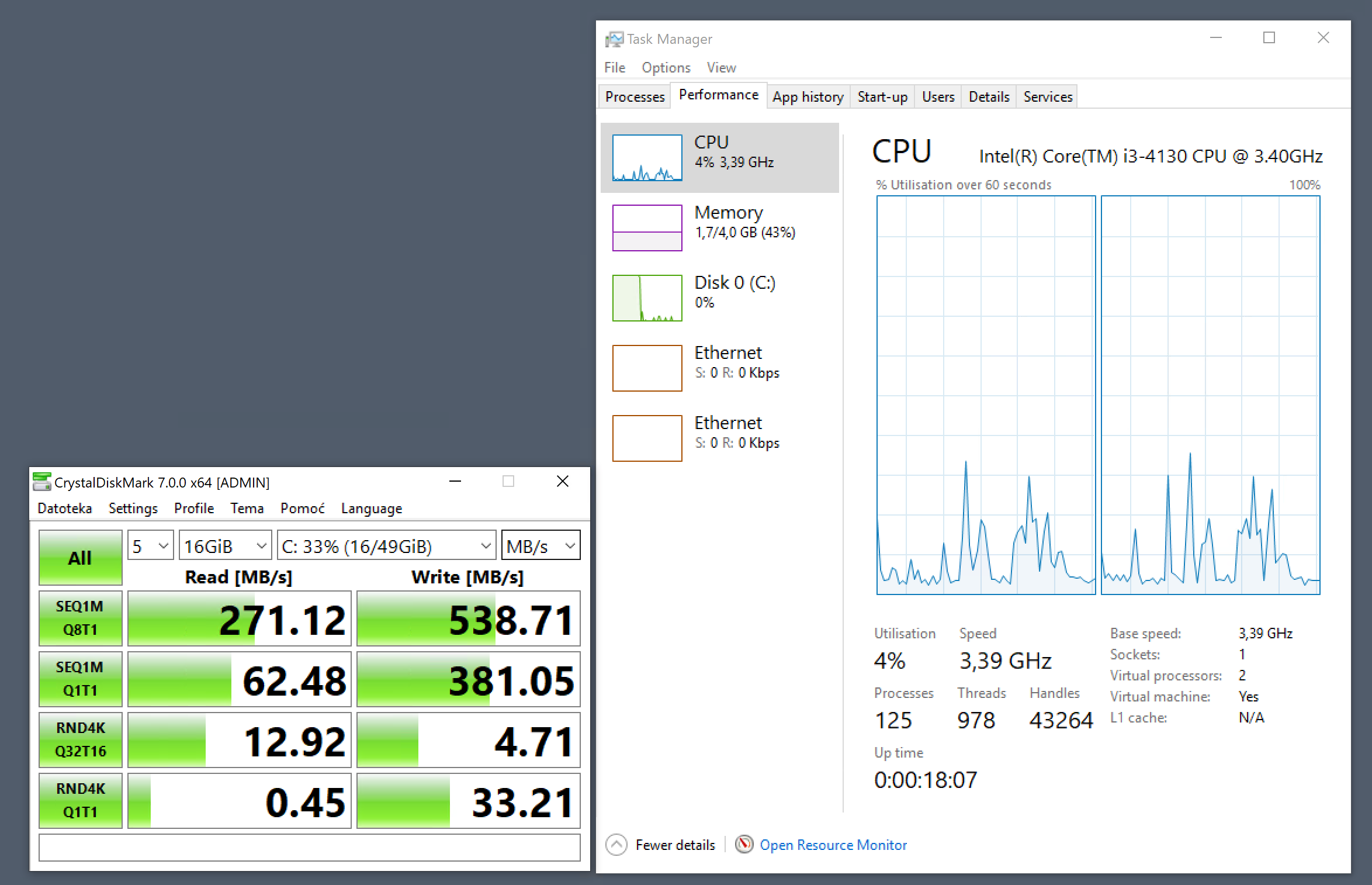
Task: Click the Fewer details label
Action: [x=675, y=845]
